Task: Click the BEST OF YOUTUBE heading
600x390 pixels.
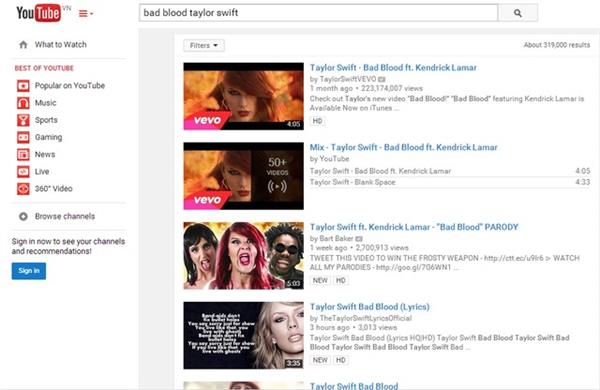Action: click(44, 68)
